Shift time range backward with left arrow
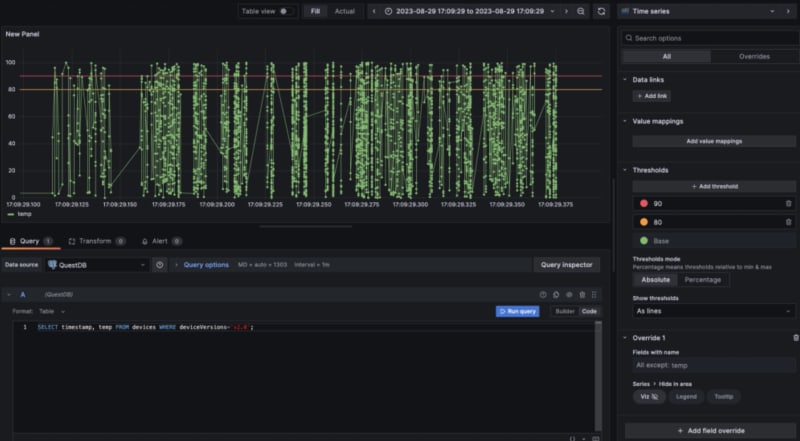Screen dimensions: 800x441 tap(374, 11)
